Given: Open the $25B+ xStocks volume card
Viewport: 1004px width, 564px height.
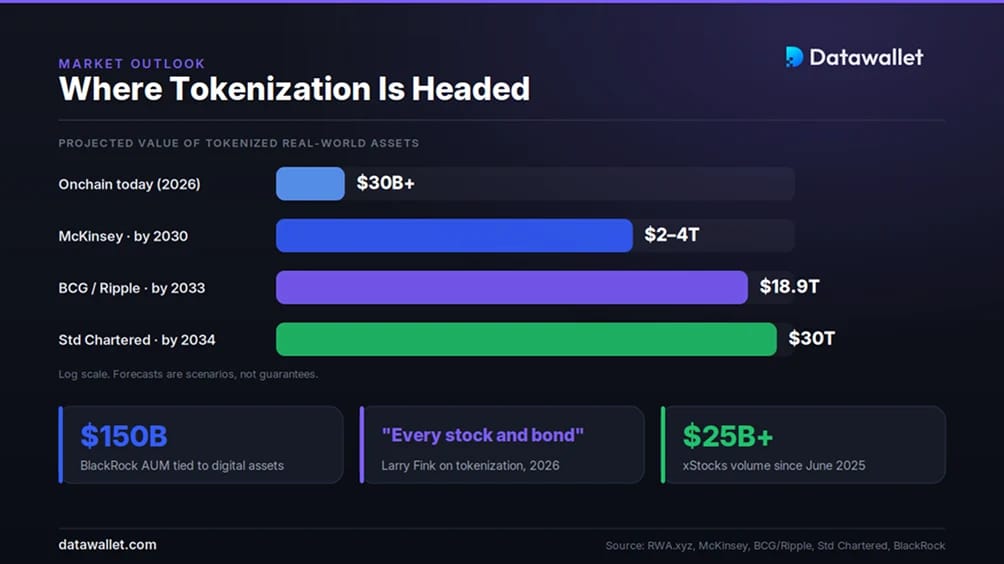Looking at the screenshot, I should pos(804,445).
